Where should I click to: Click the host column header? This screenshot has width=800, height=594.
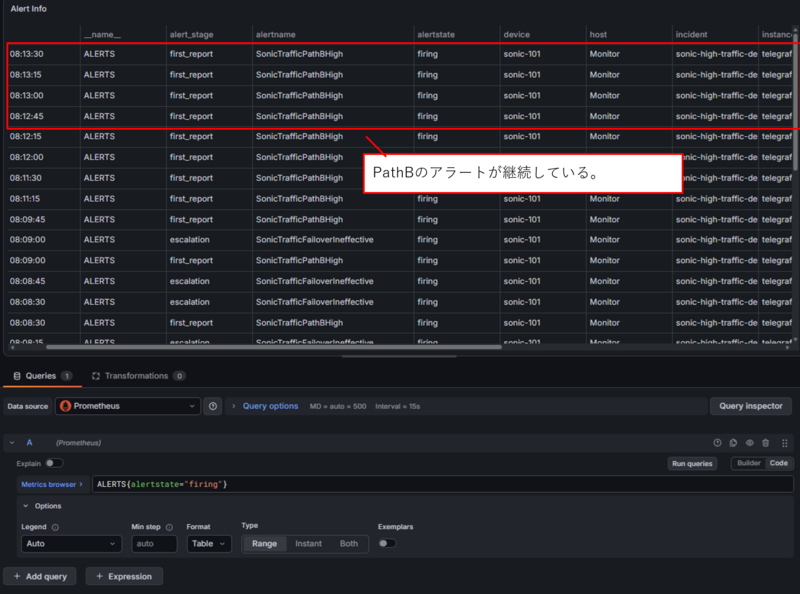(x=598, y=35)
